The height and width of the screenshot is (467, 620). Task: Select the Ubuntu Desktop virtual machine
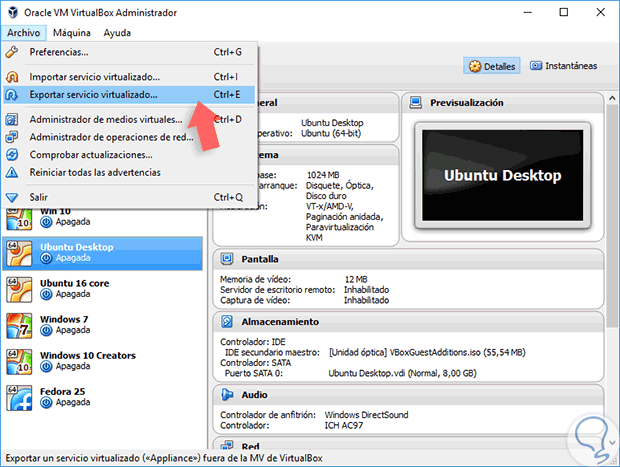pyautogui.click(x=103, y=253)
